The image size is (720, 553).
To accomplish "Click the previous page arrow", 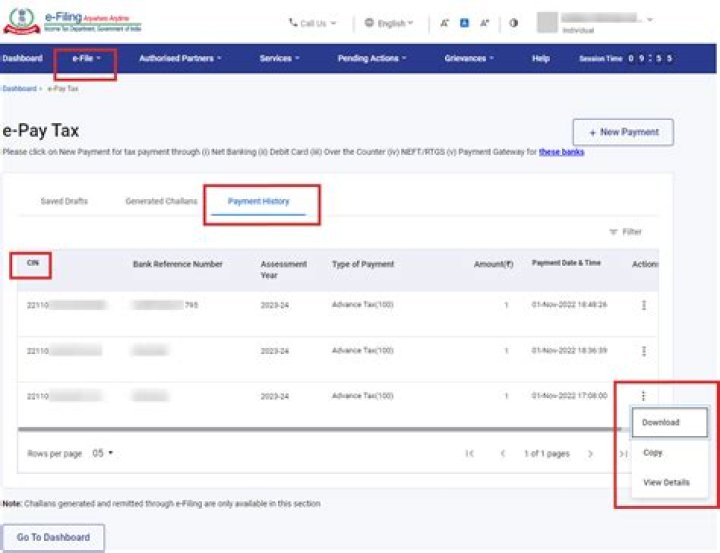I will click(x=503, y=454).
